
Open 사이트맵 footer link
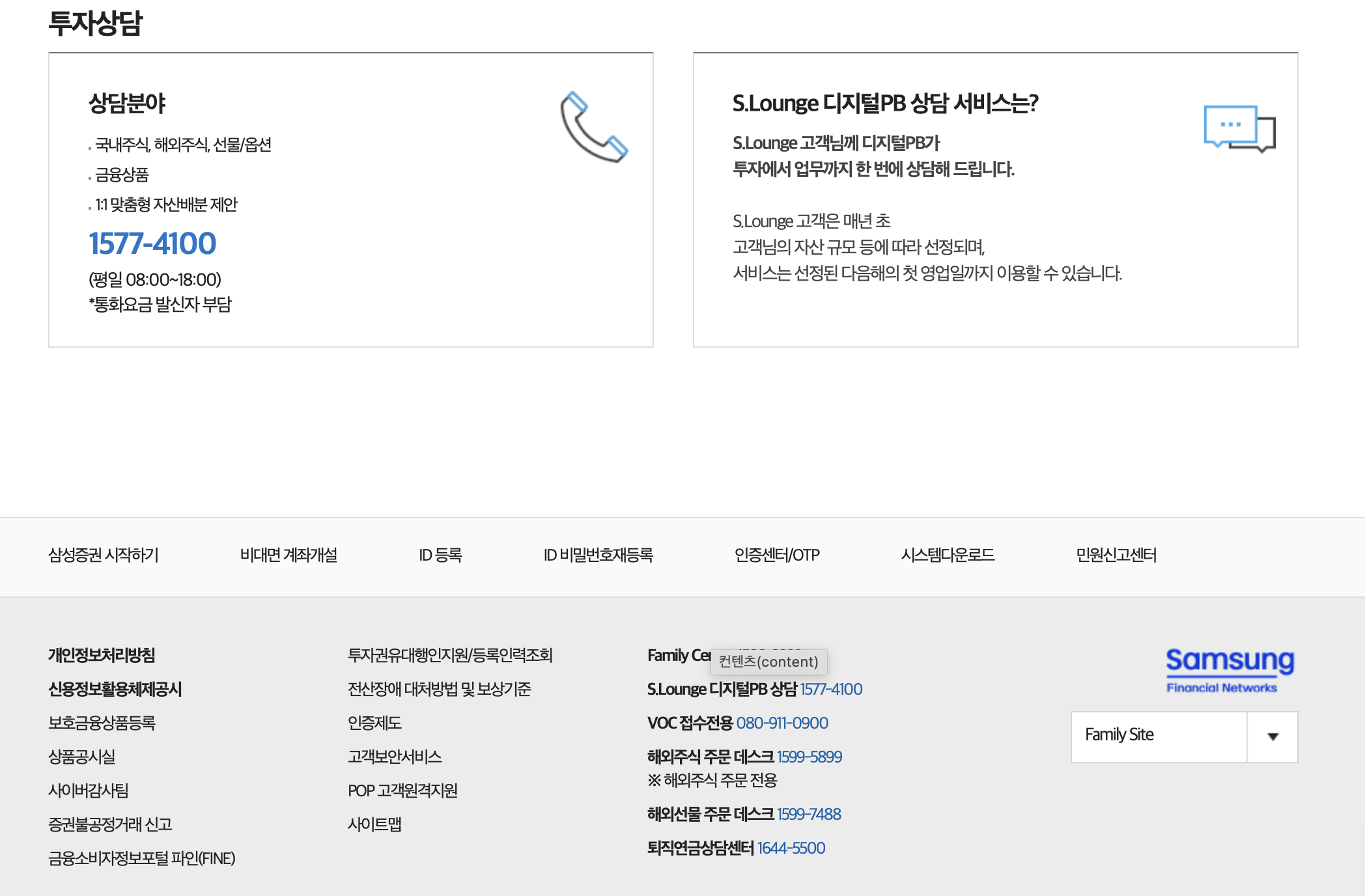[x=374, y=825]
